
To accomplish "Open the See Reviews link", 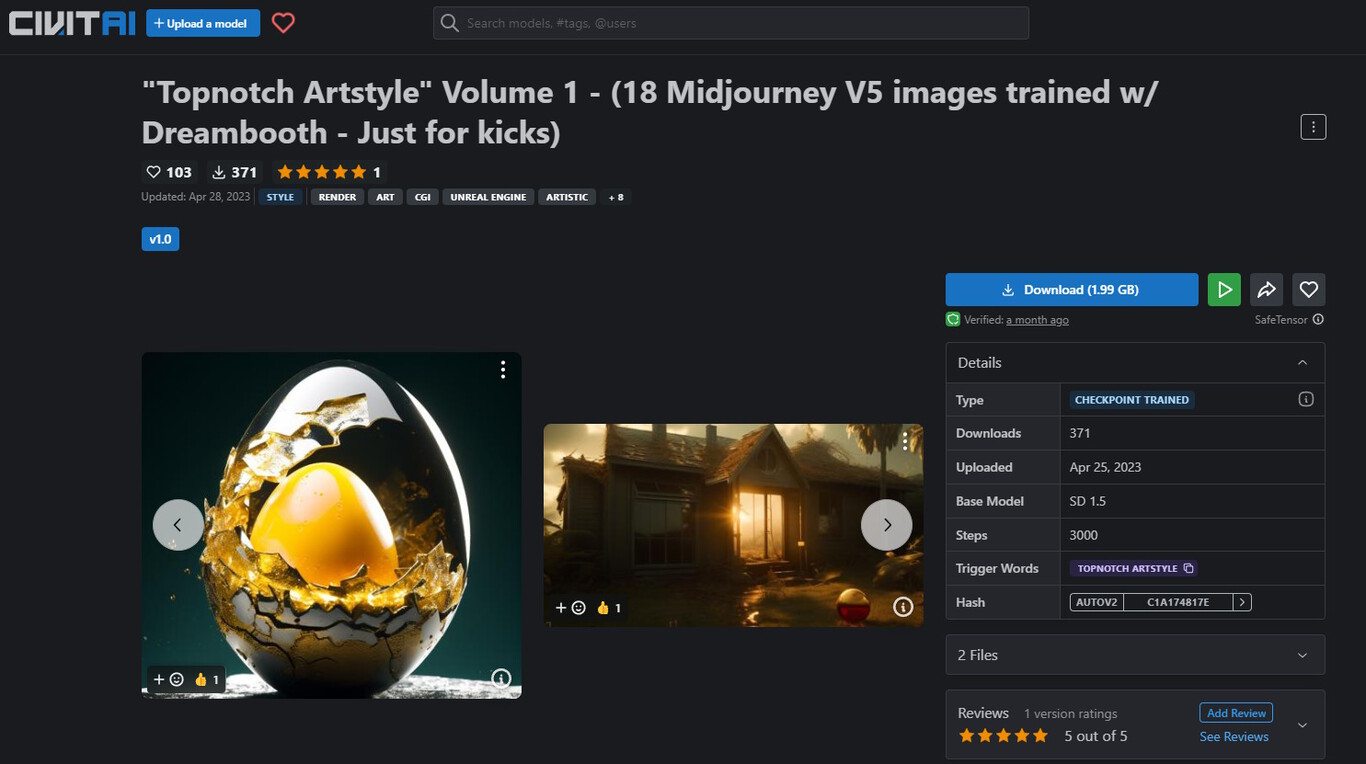I will 1234,737.
